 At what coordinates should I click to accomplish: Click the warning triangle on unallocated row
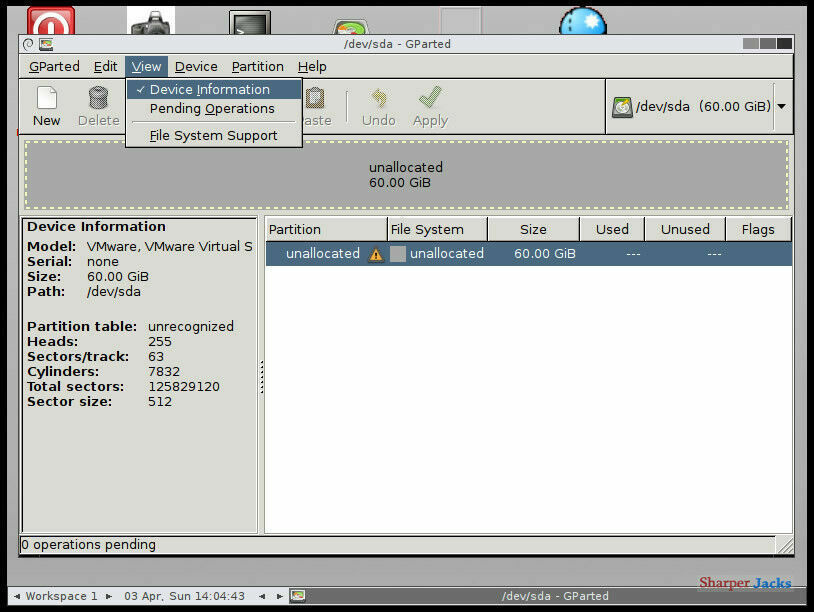point(376,254)
